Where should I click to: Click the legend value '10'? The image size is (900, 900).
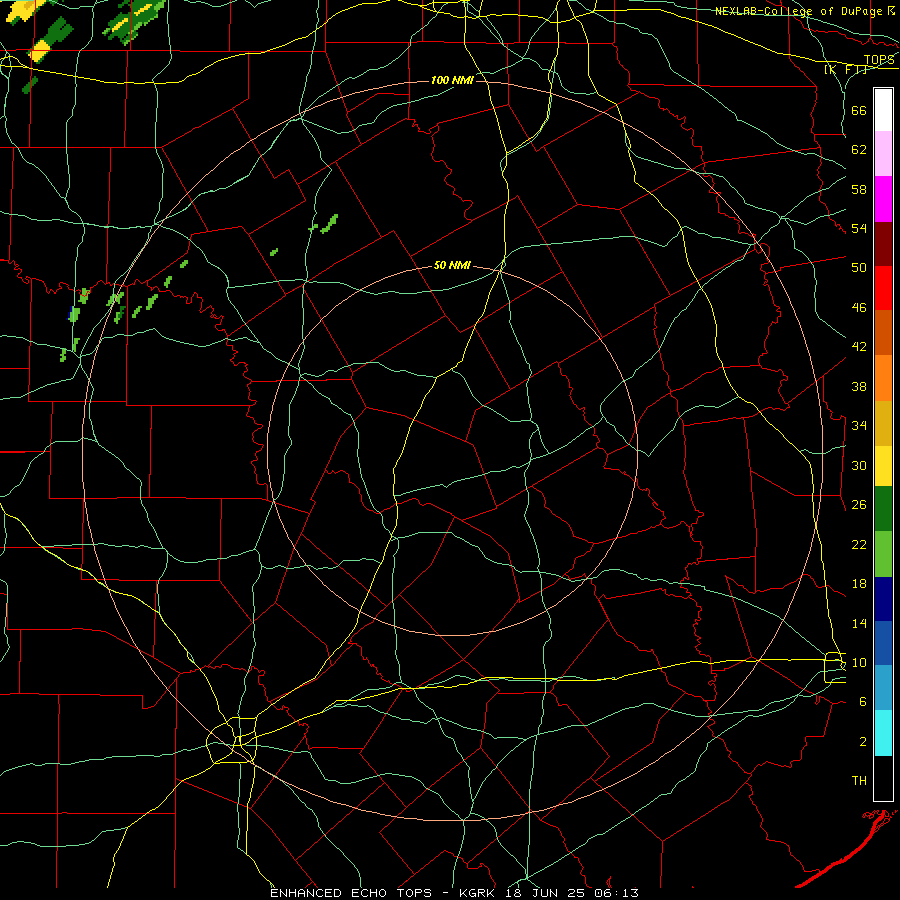859,662
